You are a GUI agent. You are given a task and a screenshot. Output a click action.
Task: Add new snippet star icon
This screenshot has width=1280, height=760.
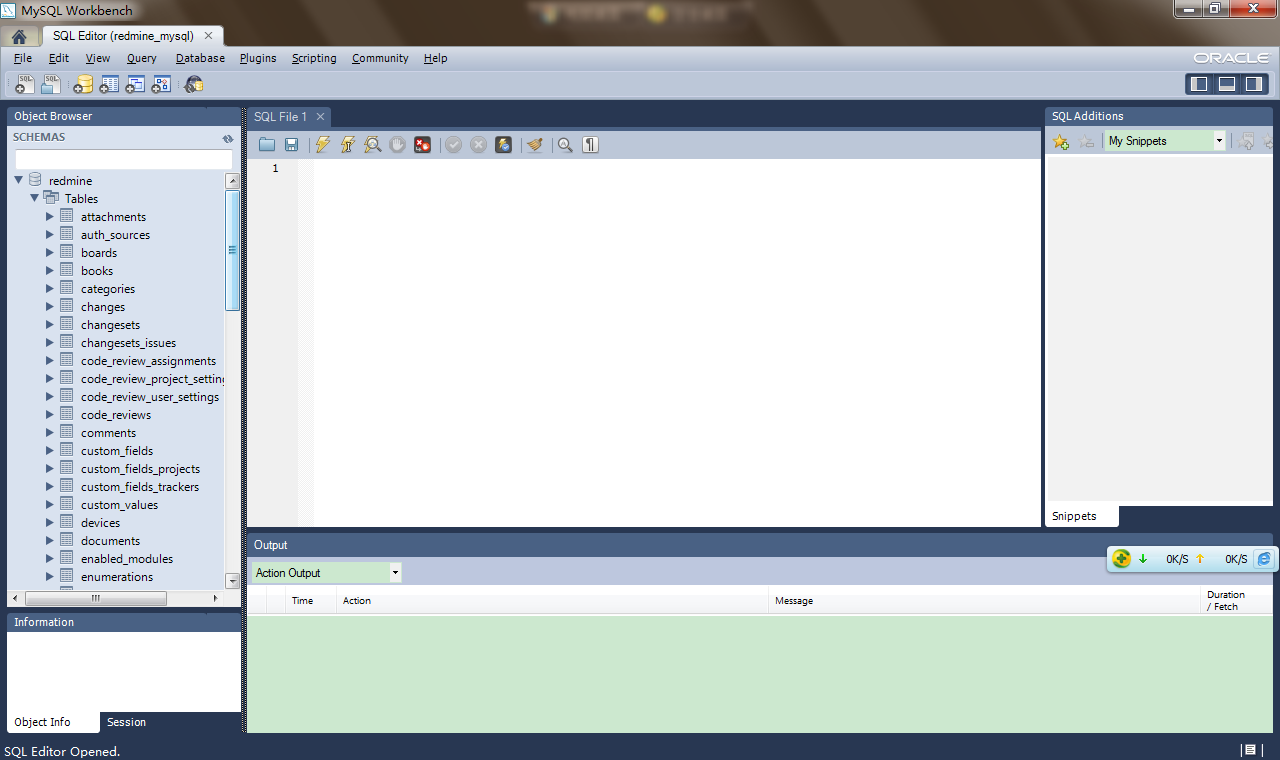tap(1061, 142)
